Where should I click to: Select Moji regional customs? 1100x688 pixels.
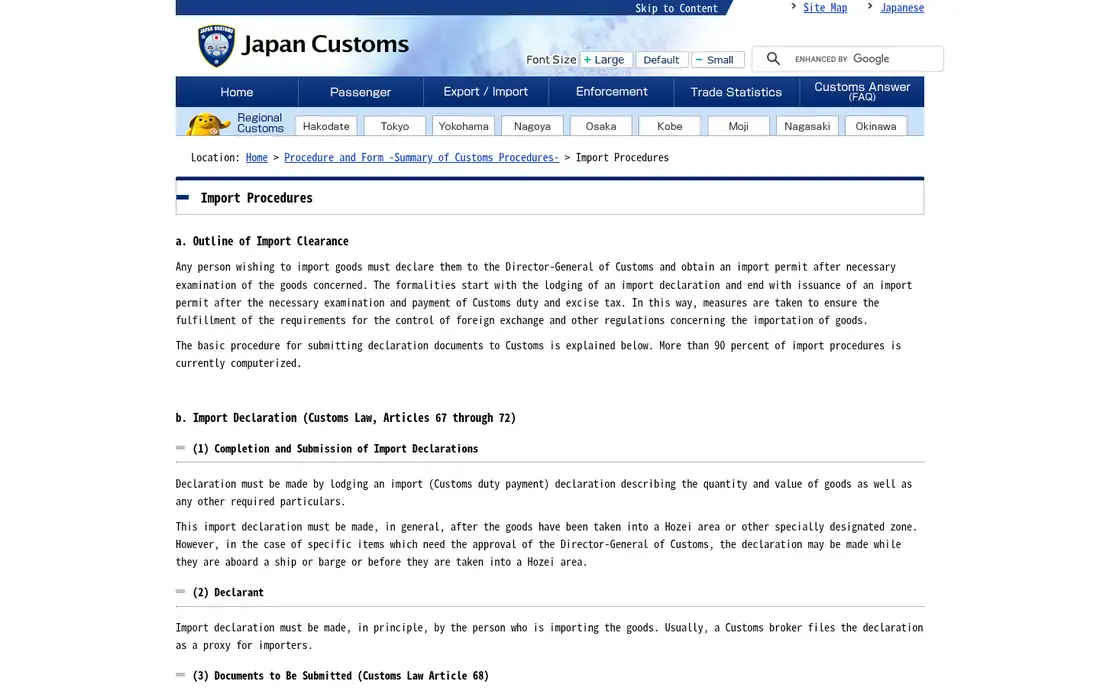pyautogui.click(x=739, y=126)
